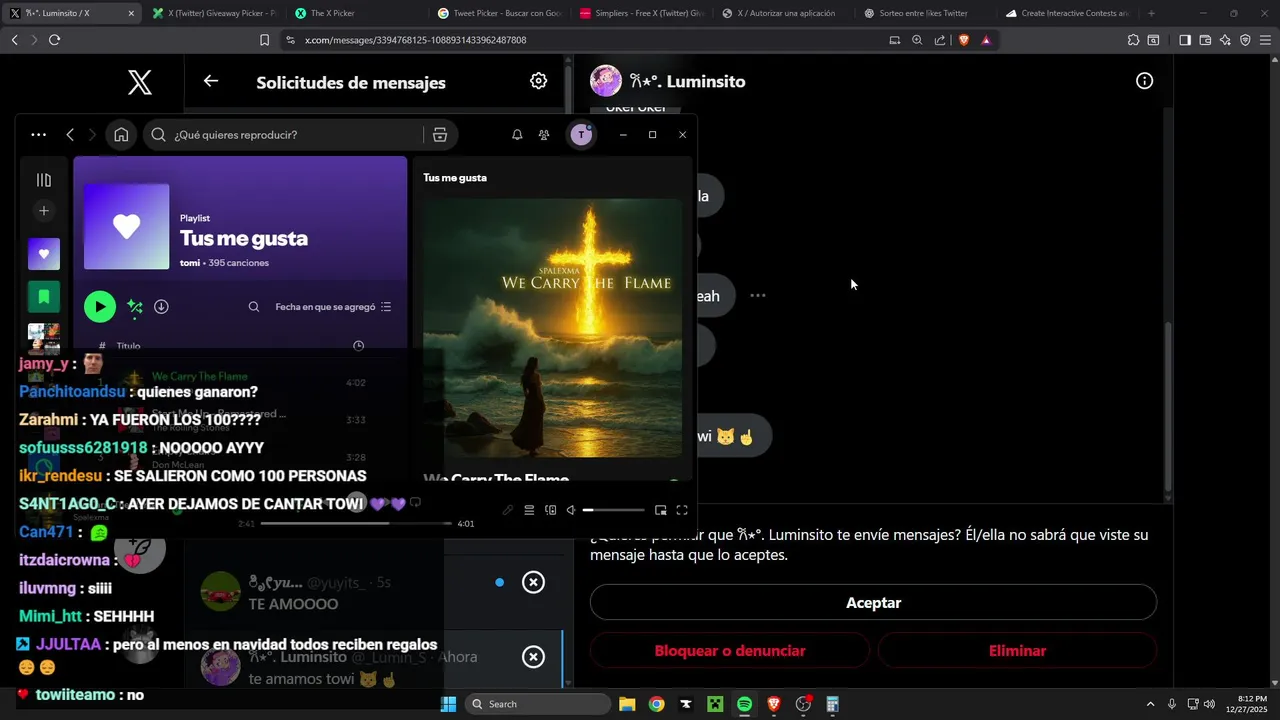Click Bloquear o denunciar button
The height and width of the screenshot is (720, 1280).
(730, 651)
